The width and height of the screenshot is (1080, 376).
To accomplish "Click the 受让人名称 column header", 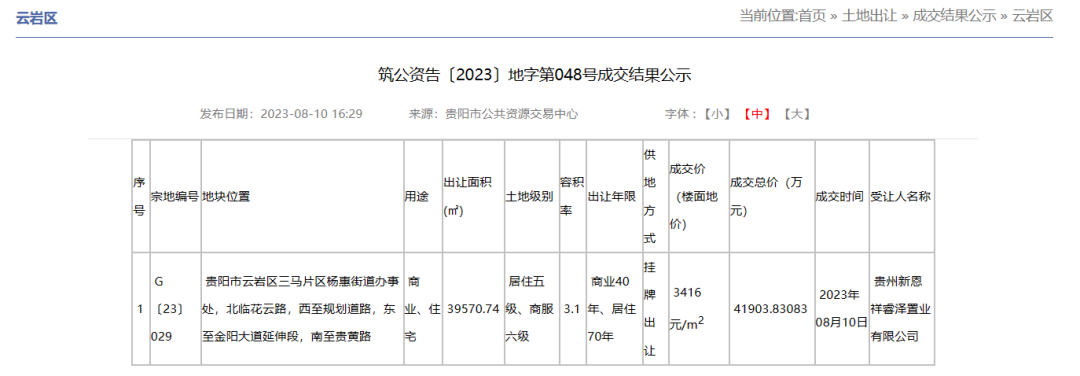I will pos(902,197).
